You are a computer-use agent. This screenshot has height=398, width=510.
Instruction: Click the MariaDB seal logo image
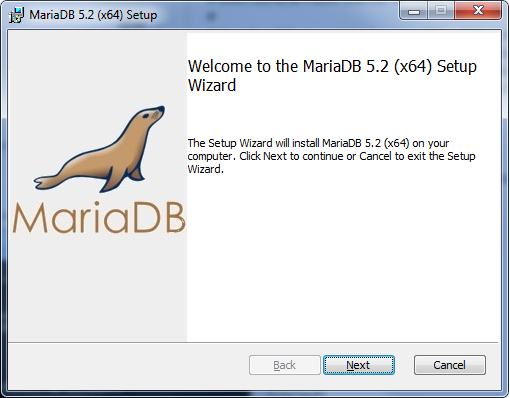click(x=100, y=149)
